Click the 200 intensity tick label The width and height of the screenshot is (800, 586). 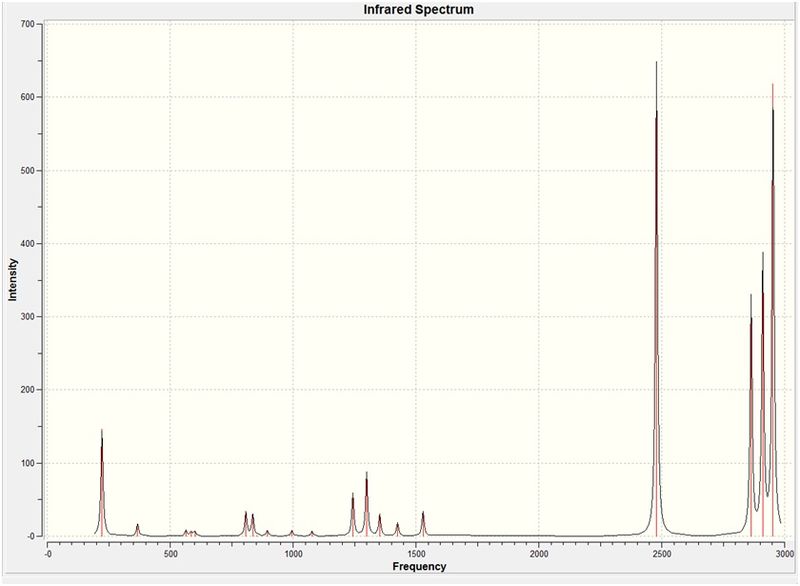point(28,389)
